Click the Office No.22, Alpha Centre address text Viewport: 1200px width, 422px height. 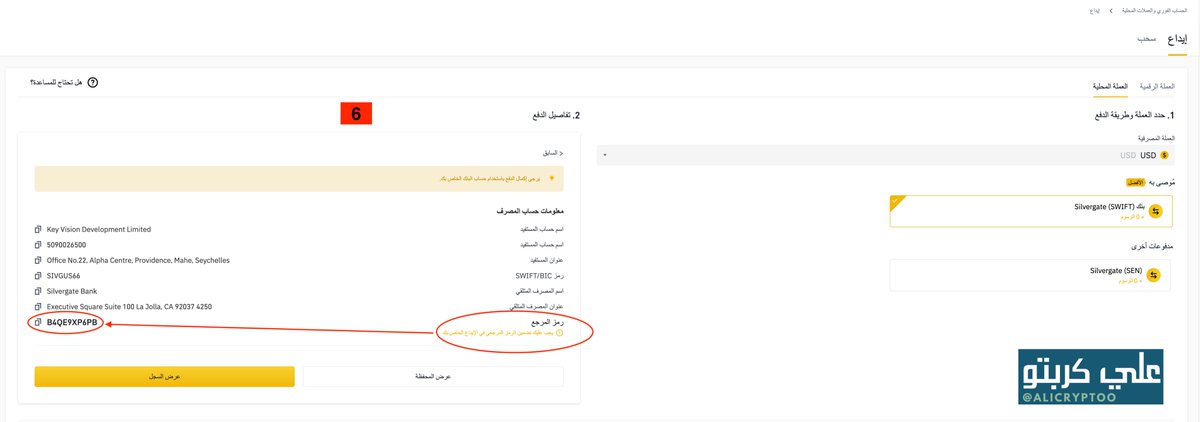[138, 260]
